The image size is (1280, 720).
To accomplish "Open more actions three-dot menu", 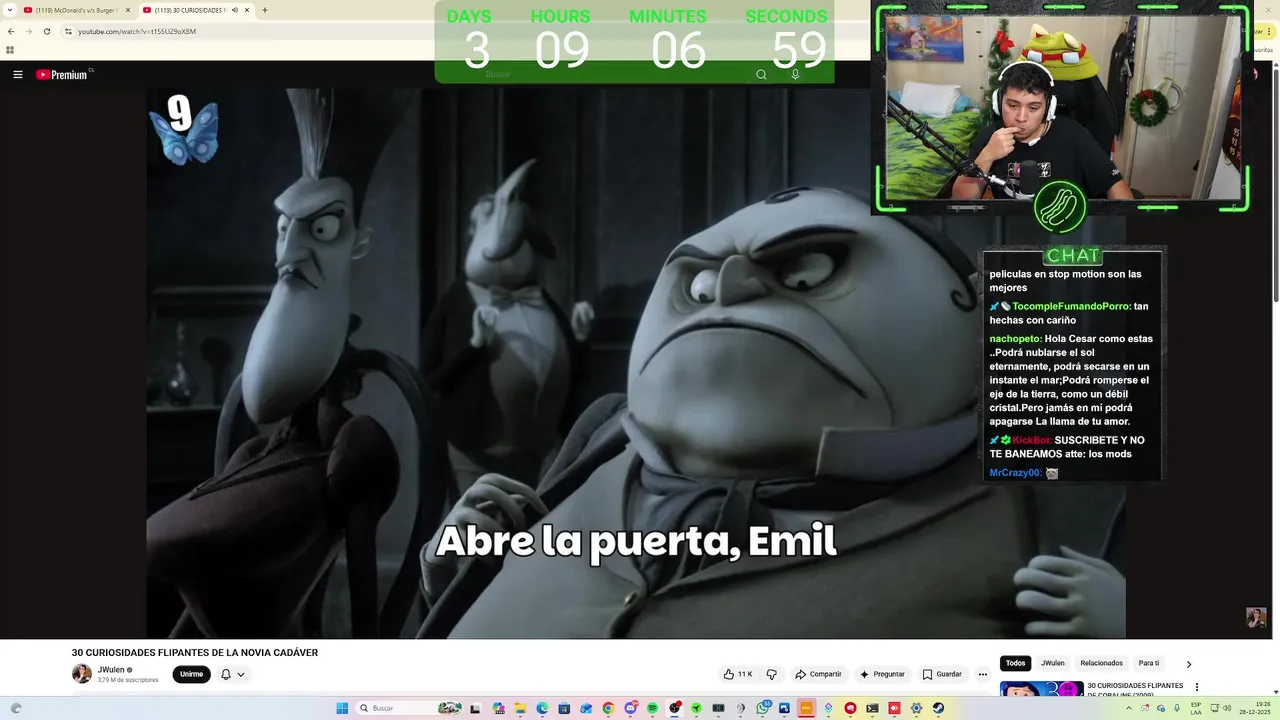I will click(x=983, y=674).
